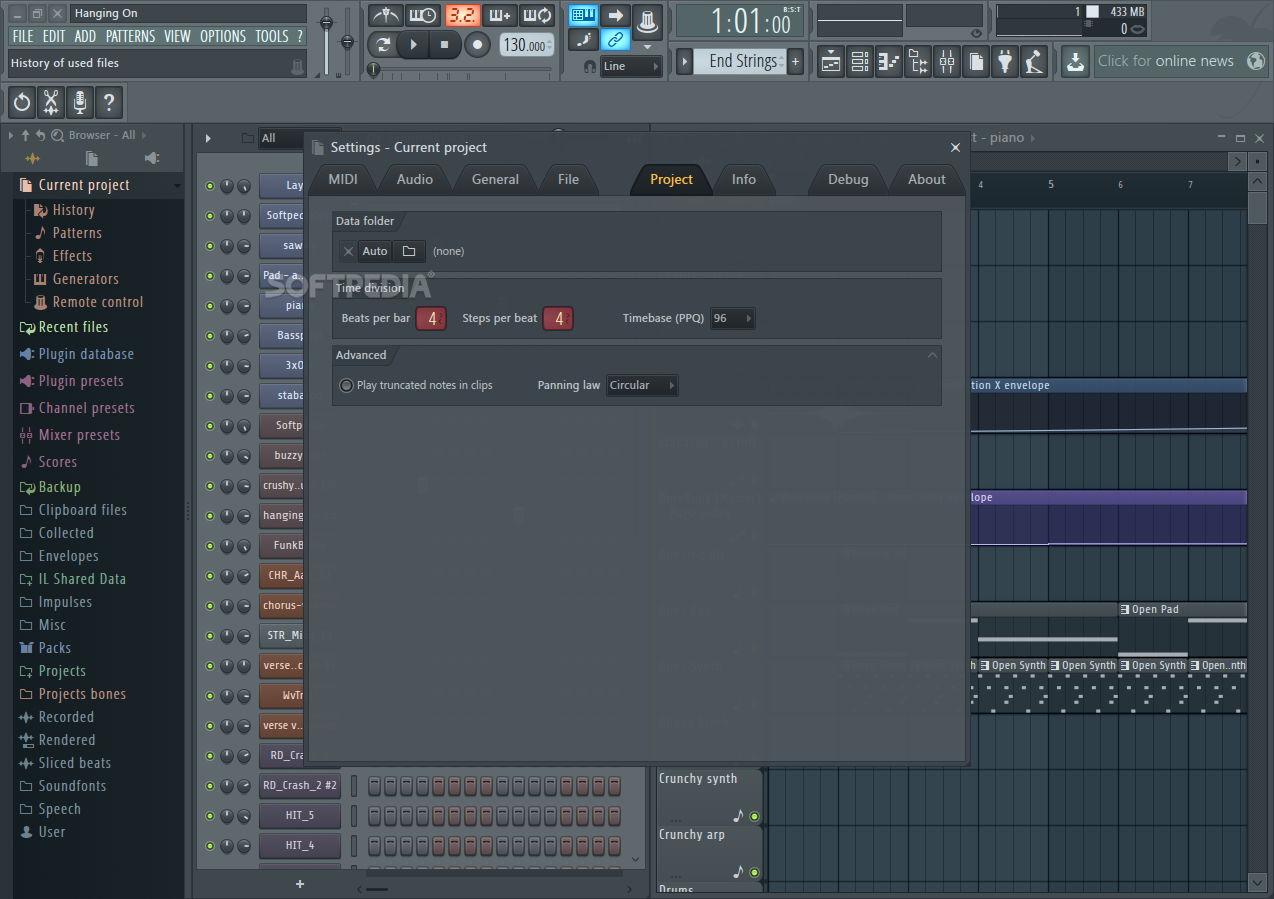The width and height of the screenshot is (1274, 899).
Task: Open the channel rack options arrow
Action: 208,138
